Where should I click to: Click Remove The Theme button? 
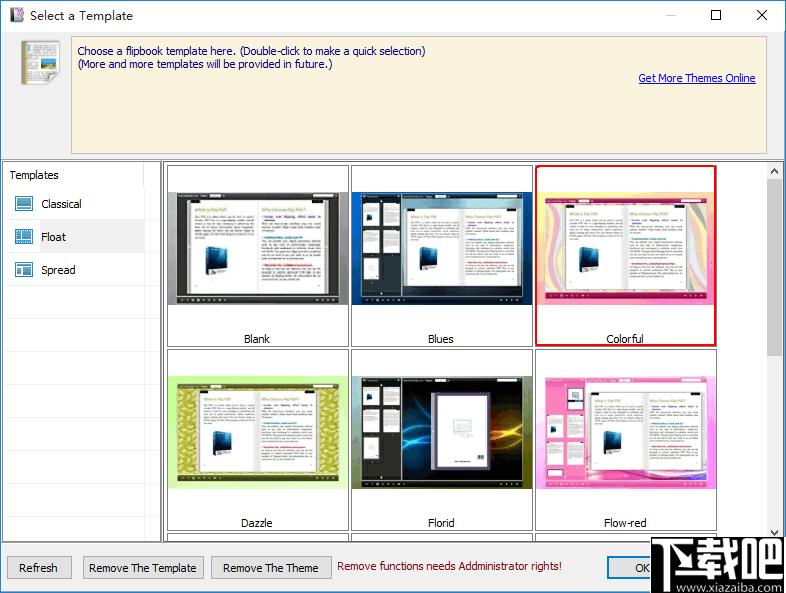(x=271, y=568)
